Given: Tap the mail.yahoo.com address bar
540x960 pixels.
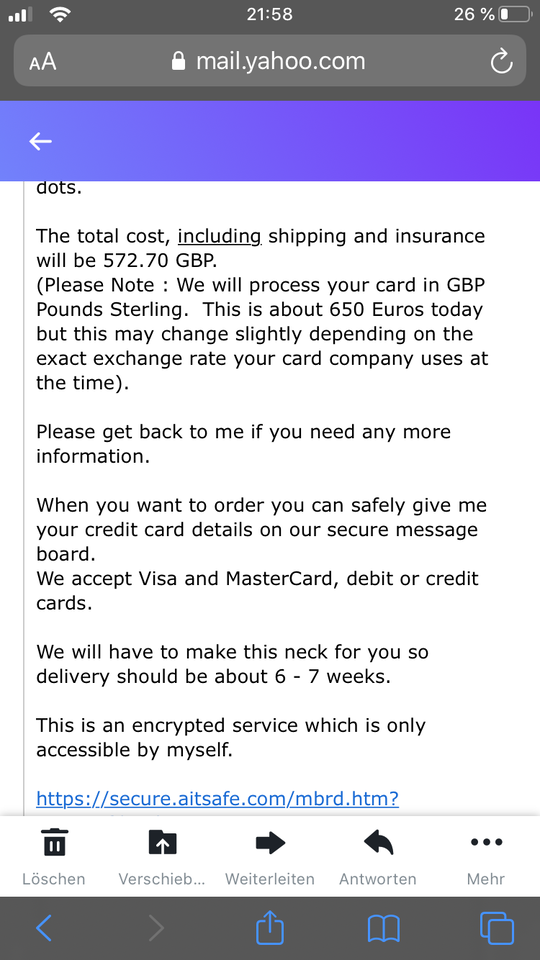Looking at the screenshot, I should (x=269, y=61).
